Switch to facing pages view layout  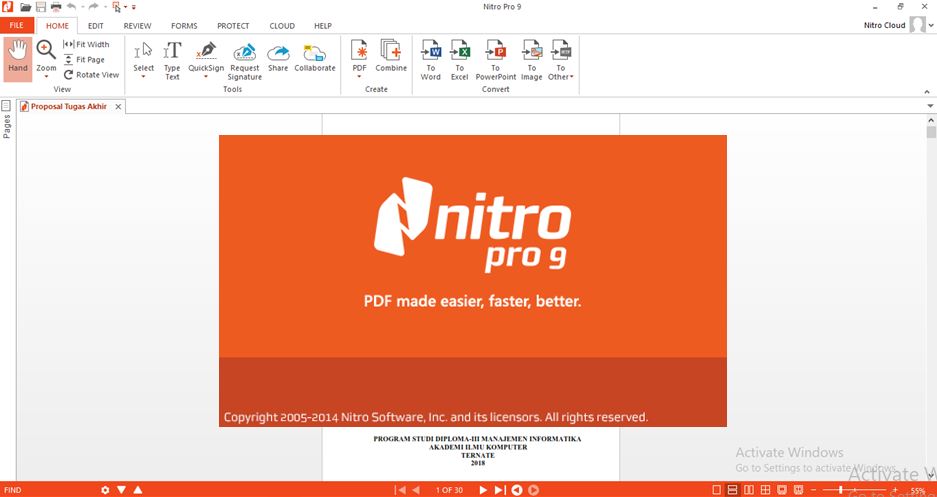(749, 490)
